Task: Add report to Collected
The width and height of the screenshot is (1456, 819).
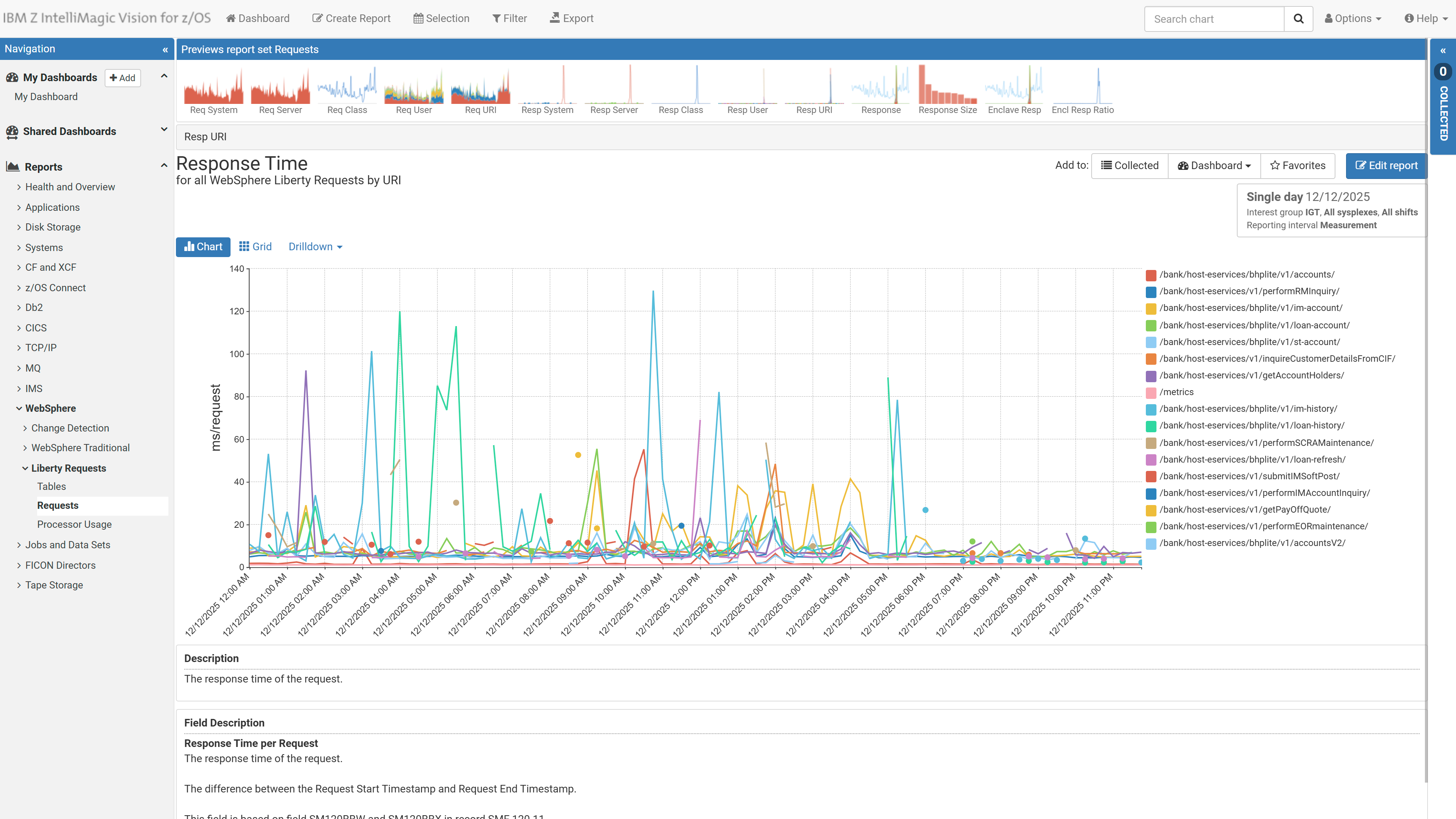Action: click(1129, 166)
